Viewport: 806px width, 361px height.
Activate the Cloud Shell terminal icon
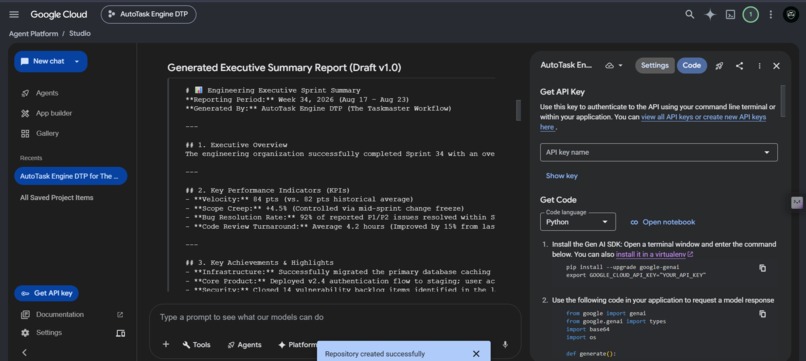tap(730, 14)
